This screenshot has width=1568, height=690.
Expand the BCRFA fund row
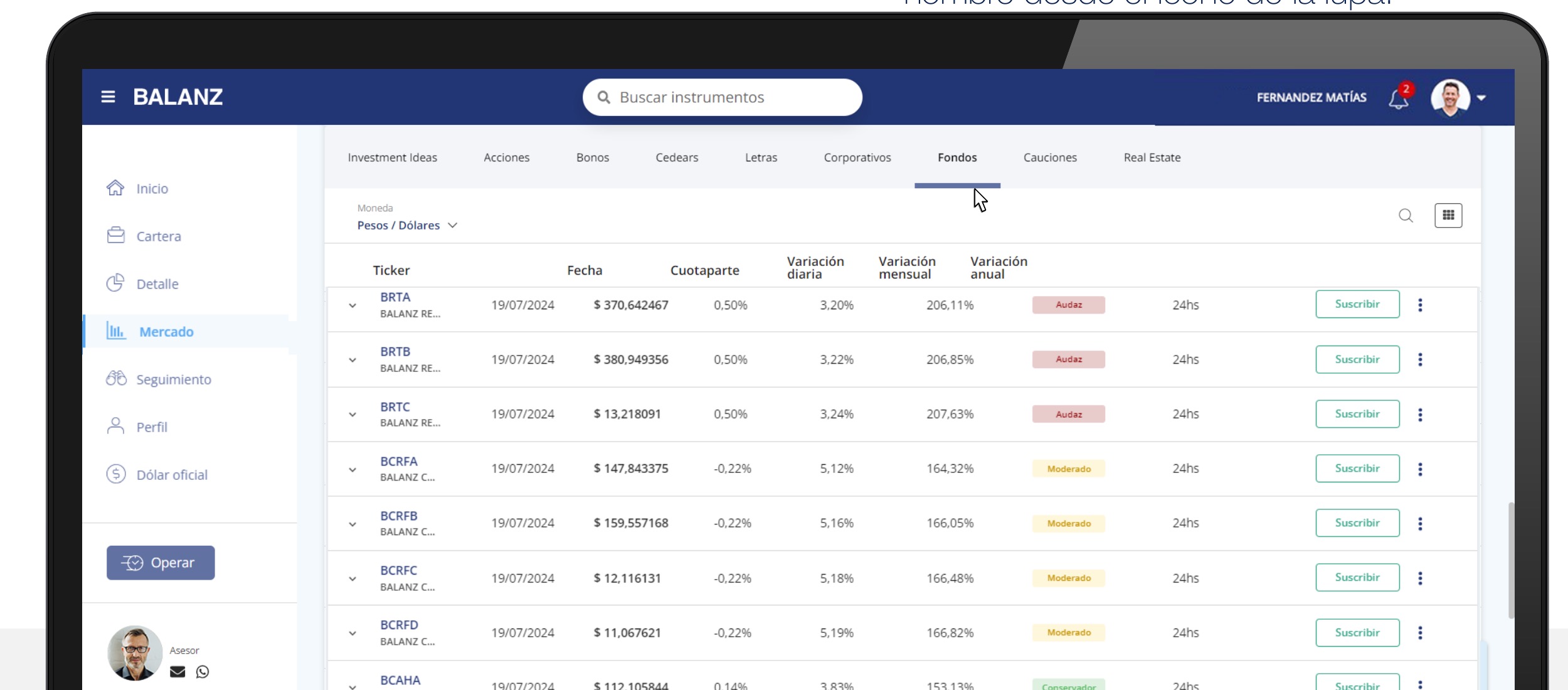coord(352,470)
